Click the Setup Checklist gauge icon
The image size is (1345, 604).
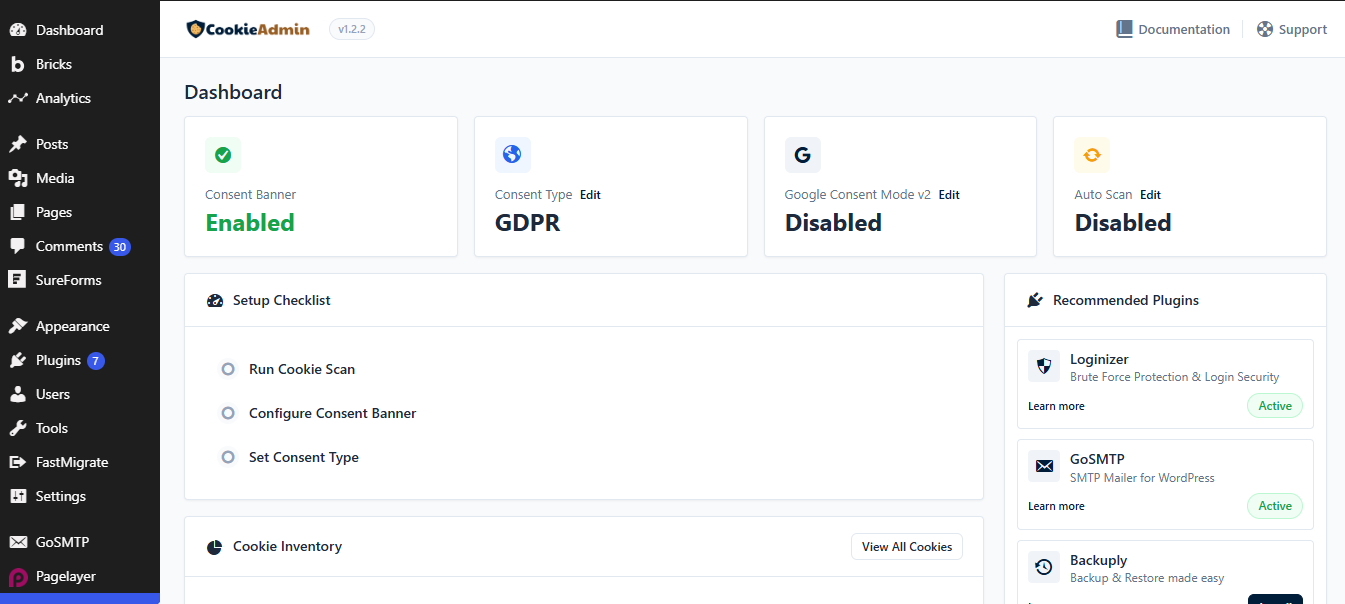215,300
